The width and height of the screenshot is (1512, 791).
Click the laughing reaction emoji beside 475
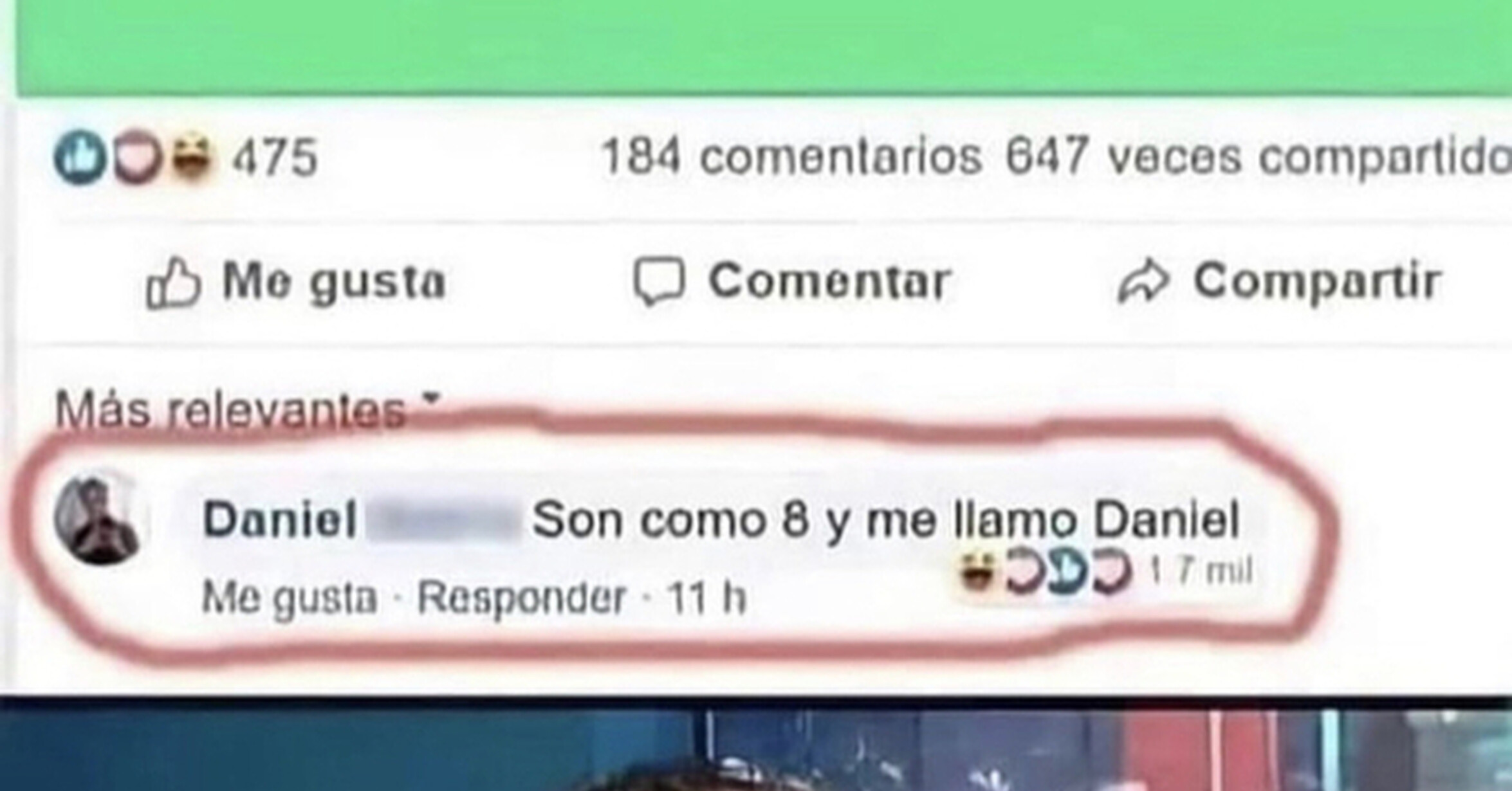click(x=191, y=156)
